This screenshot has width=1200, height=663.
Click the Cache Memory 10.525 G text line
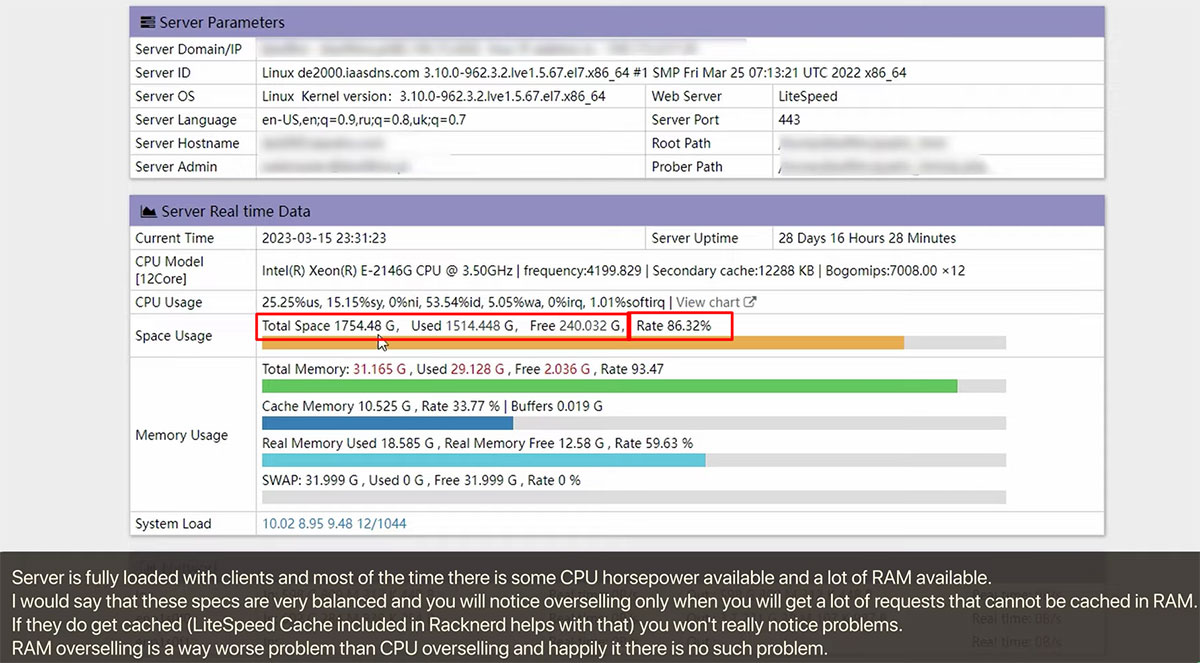(x=432, y=406)
